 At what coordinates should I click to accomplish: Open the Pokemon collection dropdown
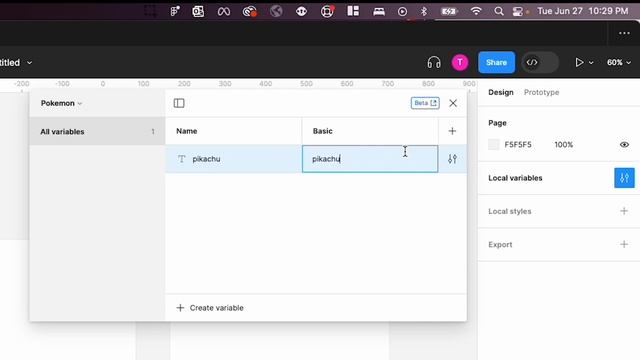coord(61,103)
